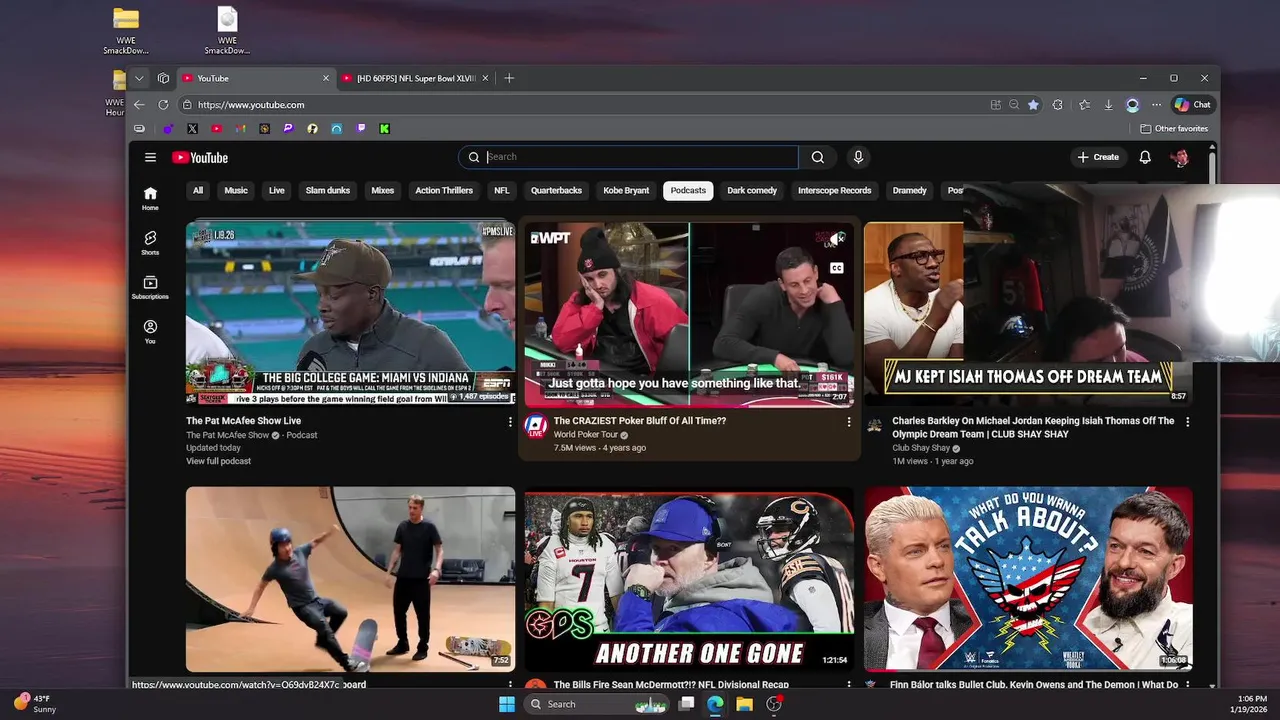Open the Edge downloads icon
1280x720 pixels.
[1108, 104]
